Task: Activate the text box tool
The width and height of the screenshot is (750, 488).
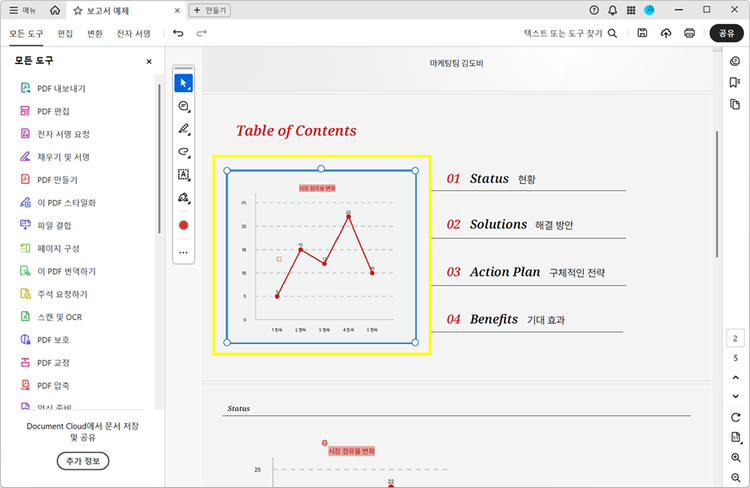Action: click(183, 175)
